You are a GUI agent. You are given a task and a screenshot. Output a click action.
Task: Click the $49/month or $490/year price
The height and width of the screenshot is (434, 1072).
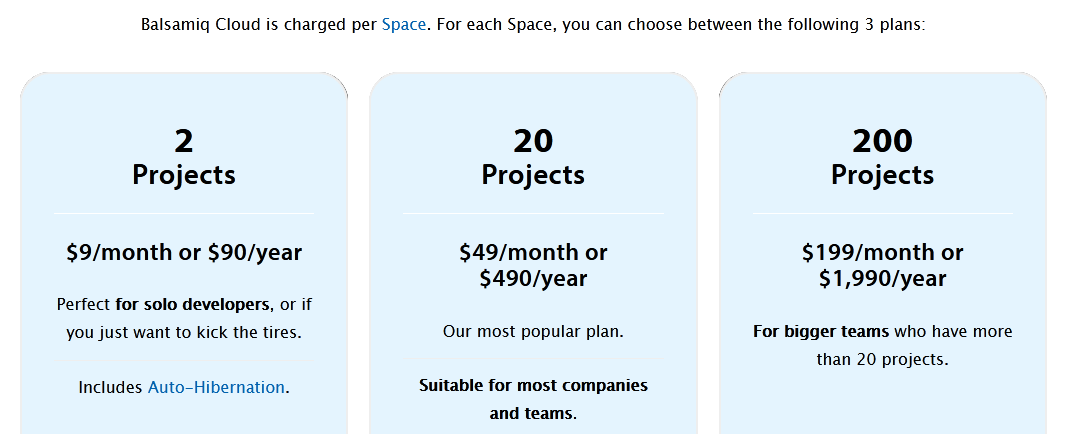point(533,265)
